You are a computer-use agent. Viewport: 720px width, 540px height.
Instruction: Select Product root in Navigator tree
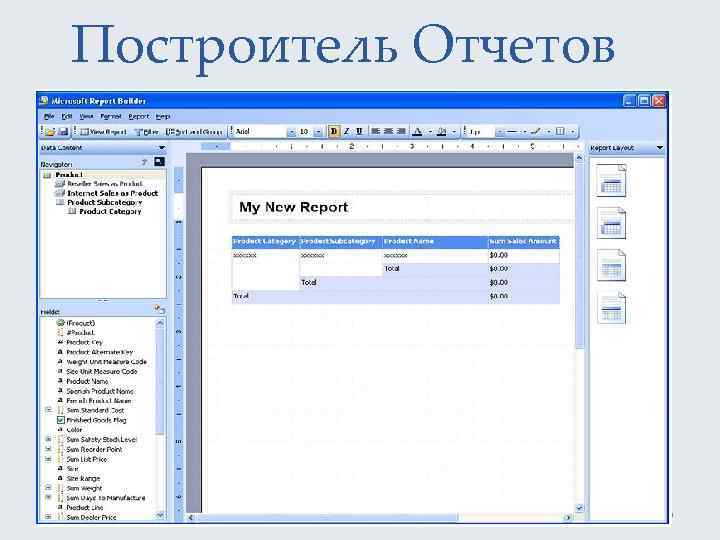[x=69, y=175]
